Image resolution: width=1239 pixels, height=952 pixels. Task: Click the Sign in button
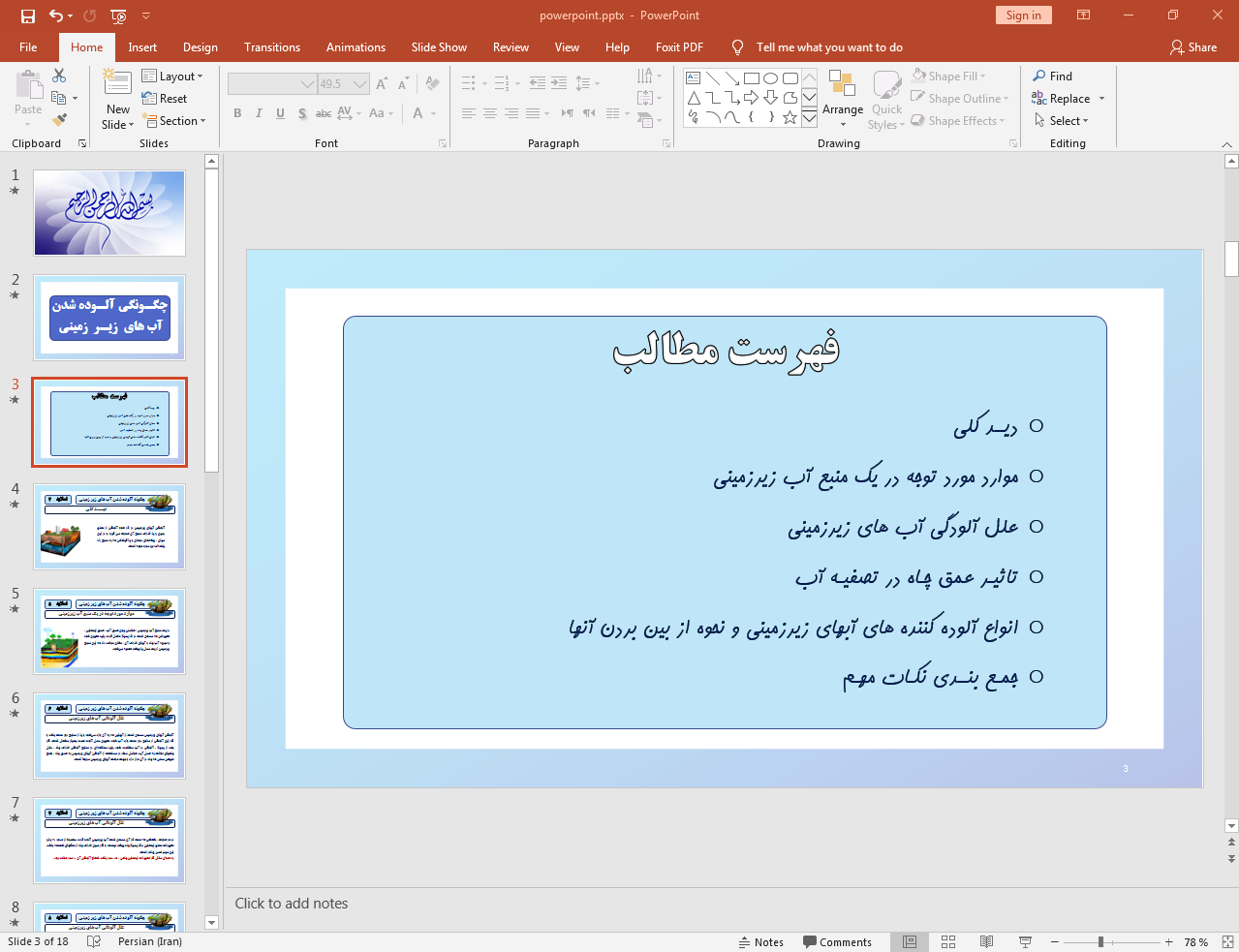point(1023,15)
